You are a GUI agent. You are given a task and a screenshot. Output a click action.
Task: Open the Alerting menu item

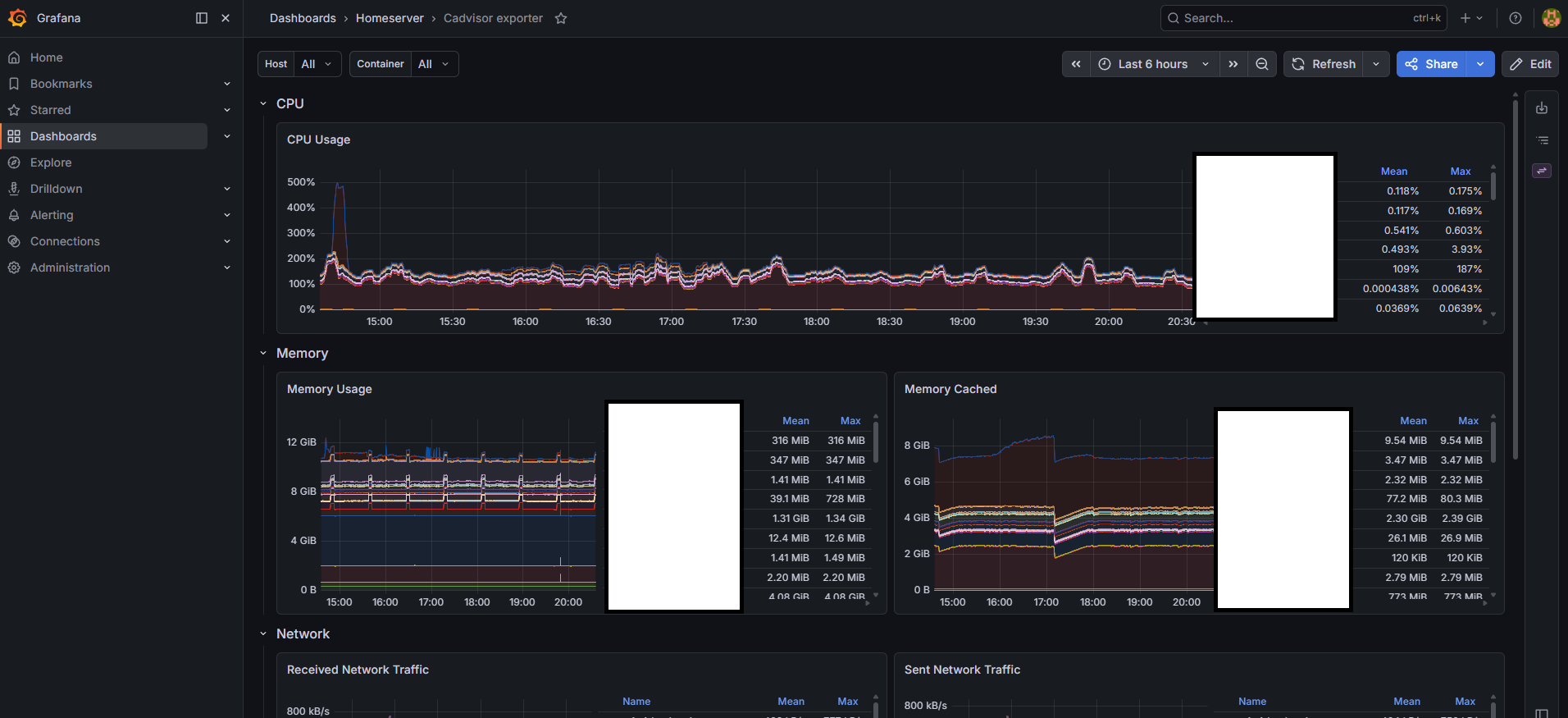tap(52, 215)
